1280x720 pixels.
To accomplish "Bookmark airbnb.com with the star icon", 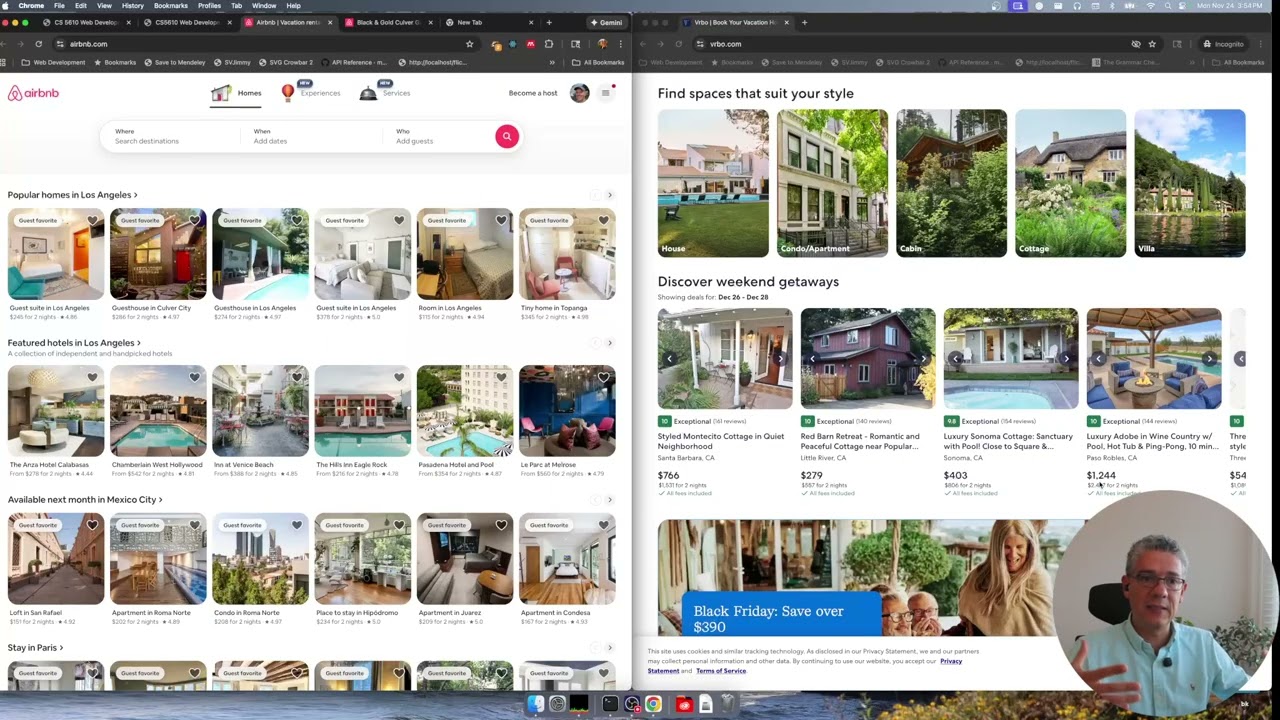I will pyautogui.click(x=469, y=44).
